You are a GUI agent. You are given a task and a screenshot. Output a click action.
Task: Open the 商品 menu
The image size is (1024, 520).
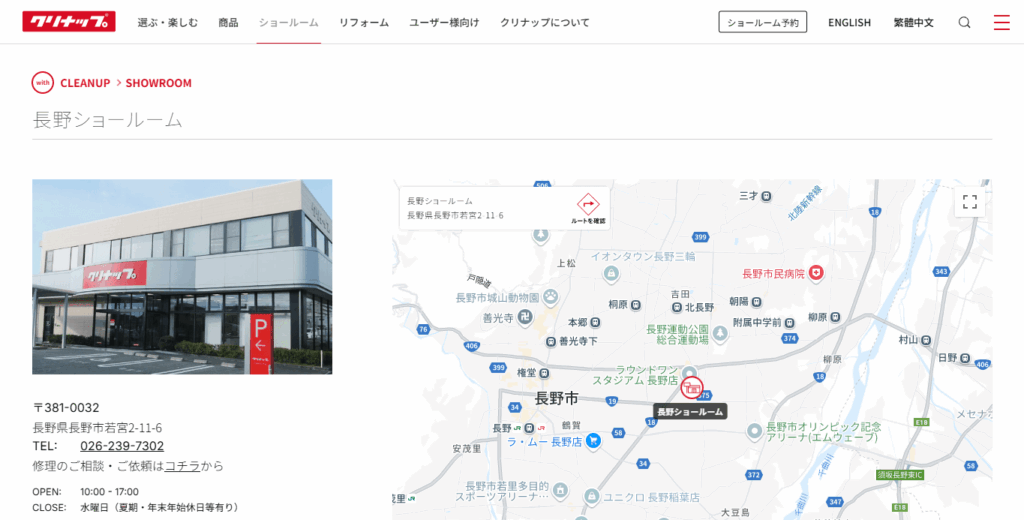(229, 22)
